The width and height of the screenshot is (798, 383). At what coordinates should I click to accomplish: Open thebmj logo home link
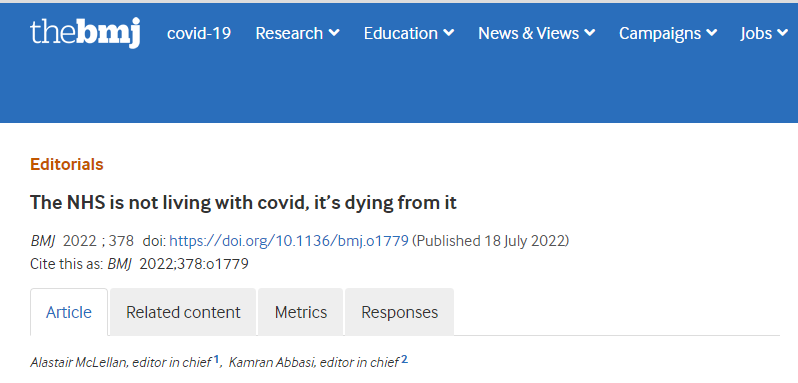click(x=85, y=33)
